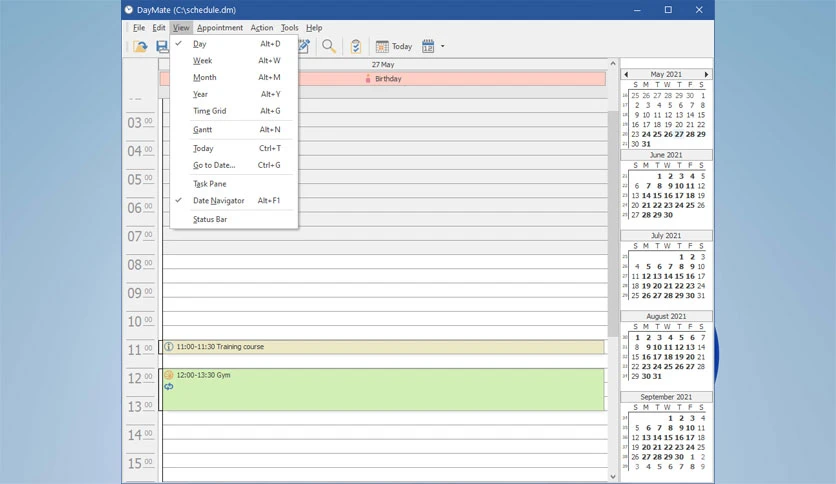This screenshot has height=484, width=836.
Task: Click the Gym appointment category icon
Action: tap(169, 375)
